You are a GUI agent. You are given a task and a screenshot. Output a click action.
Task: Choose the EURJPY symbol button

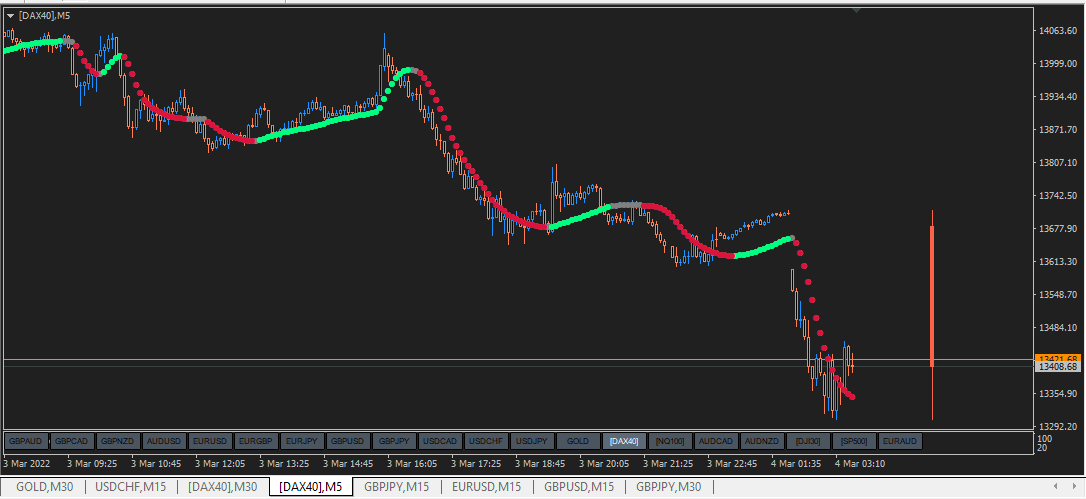(302, 441)
